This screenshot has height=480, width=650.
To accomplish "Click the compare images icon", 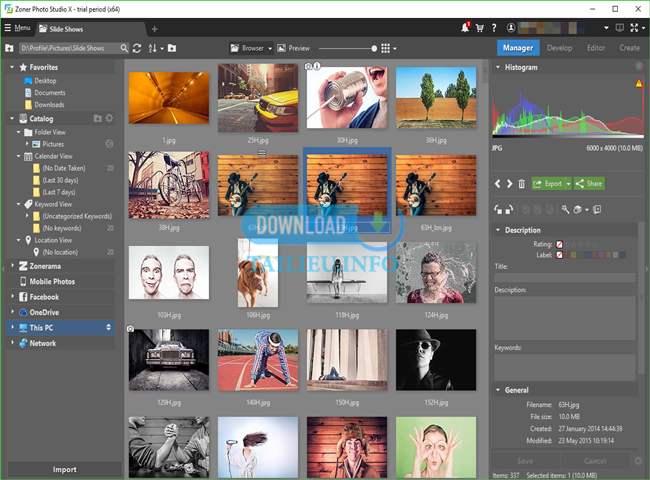I will click(x=597, y=209).
